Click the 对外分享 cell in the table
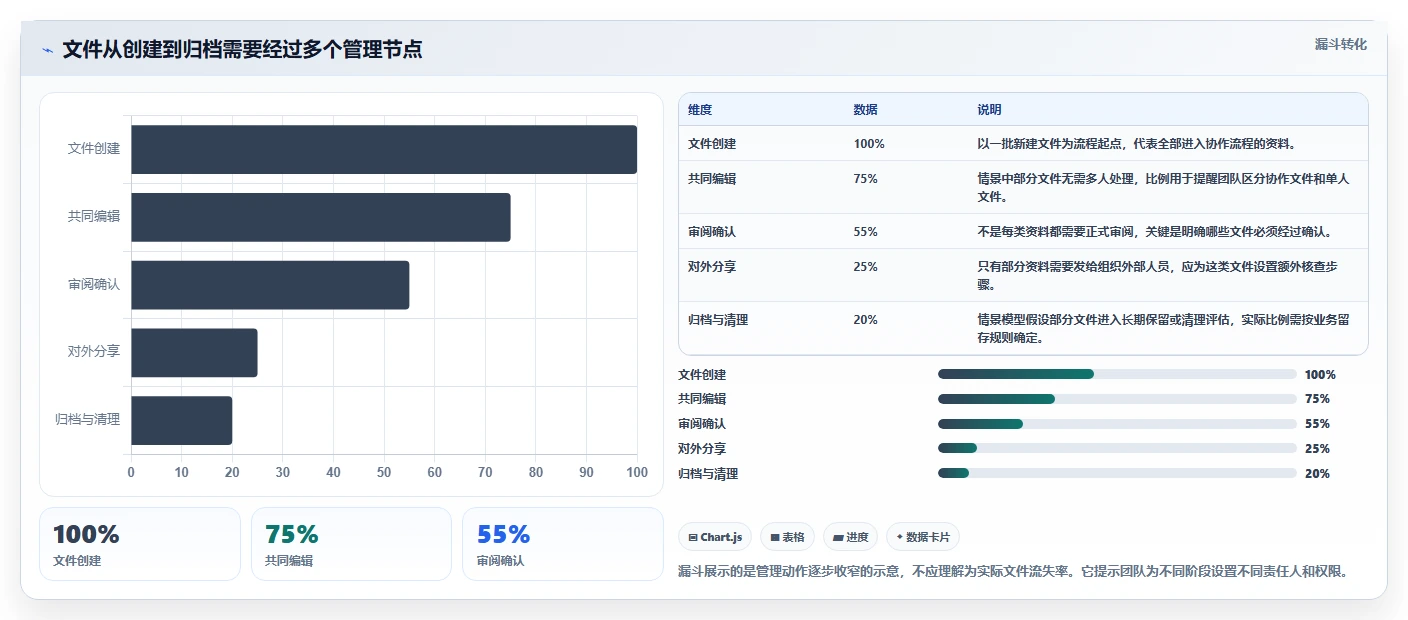 (712, 267)
